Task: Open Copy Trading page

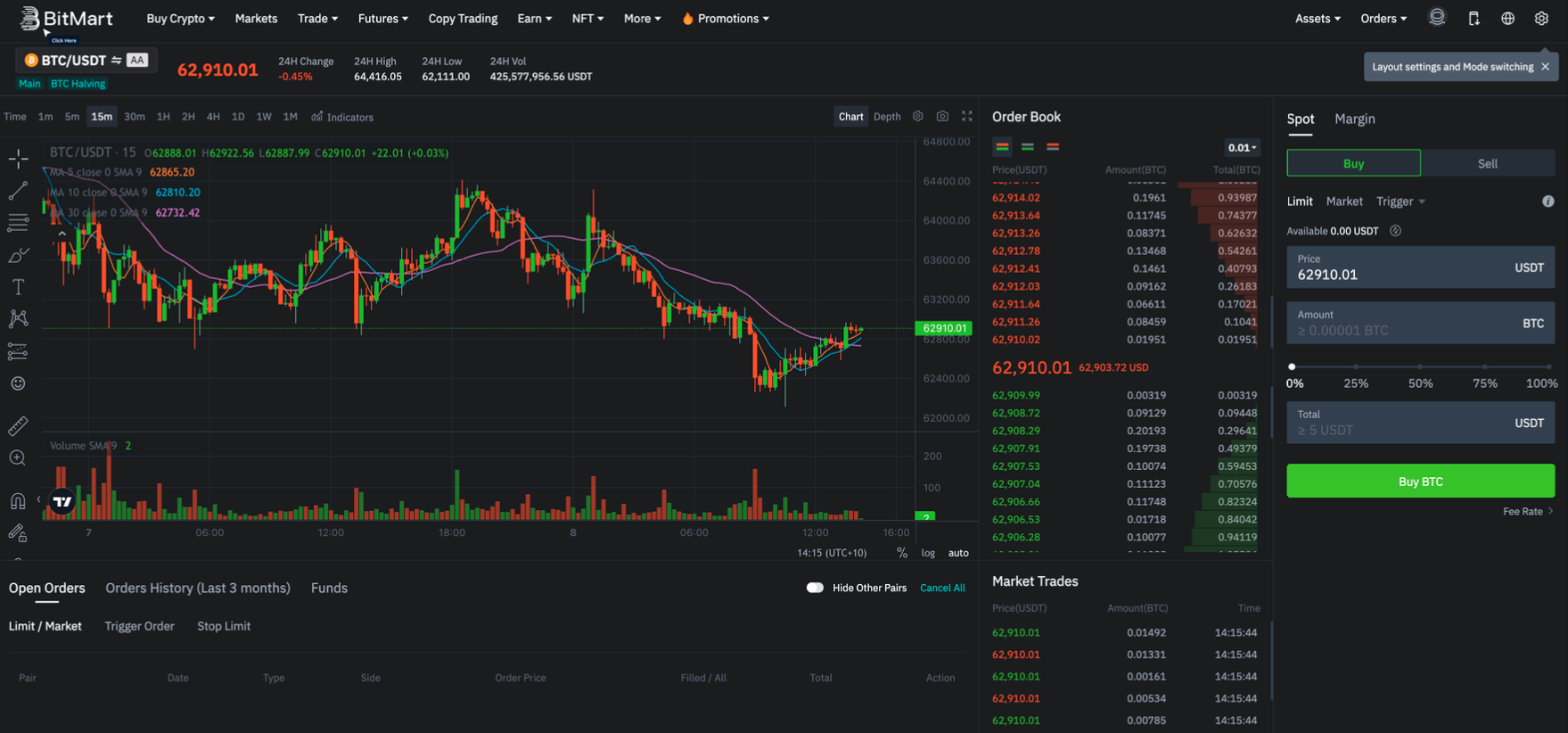Action: pyautogui.click(x=463, y=19)
